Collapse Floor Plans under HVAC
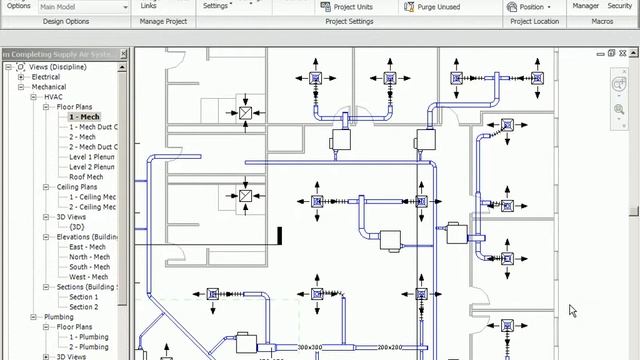The height and width of the screenshot is (360, 640). coord(46,107)
